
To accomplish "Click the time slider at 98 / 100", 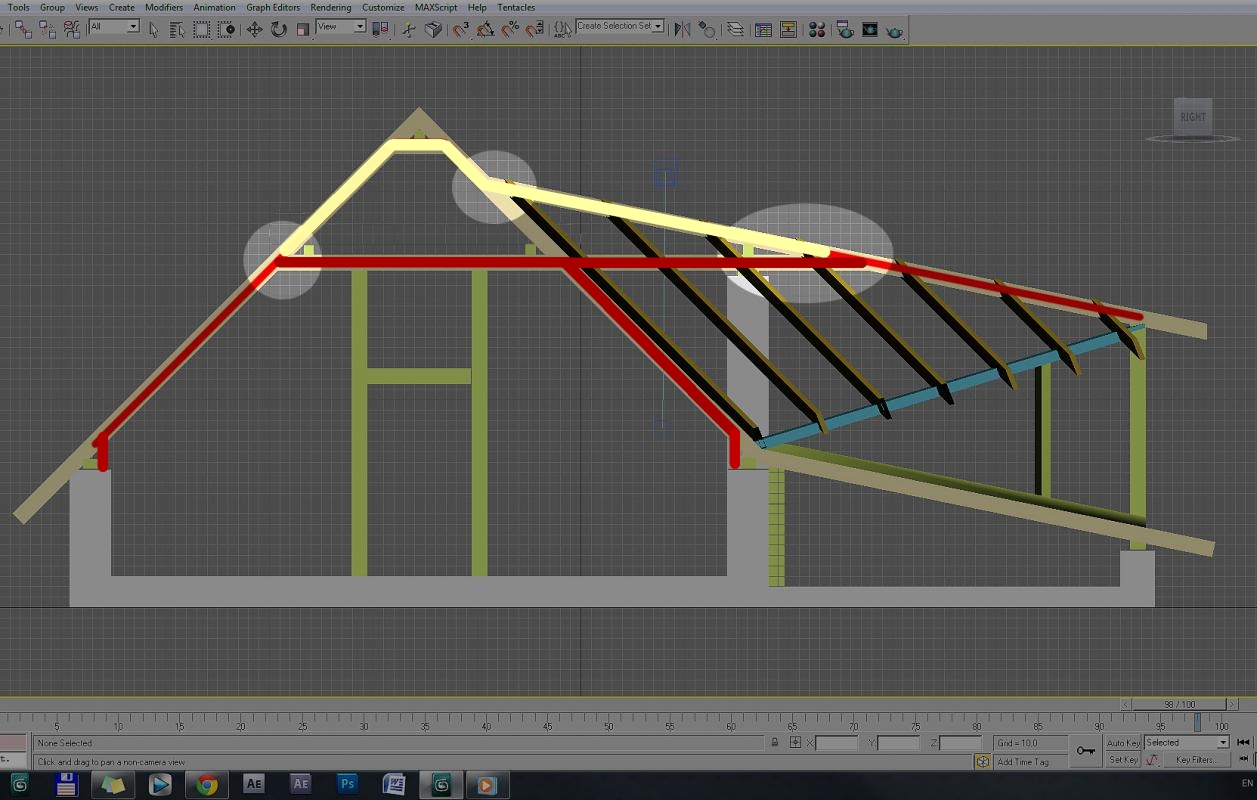I will [1179, 705].
